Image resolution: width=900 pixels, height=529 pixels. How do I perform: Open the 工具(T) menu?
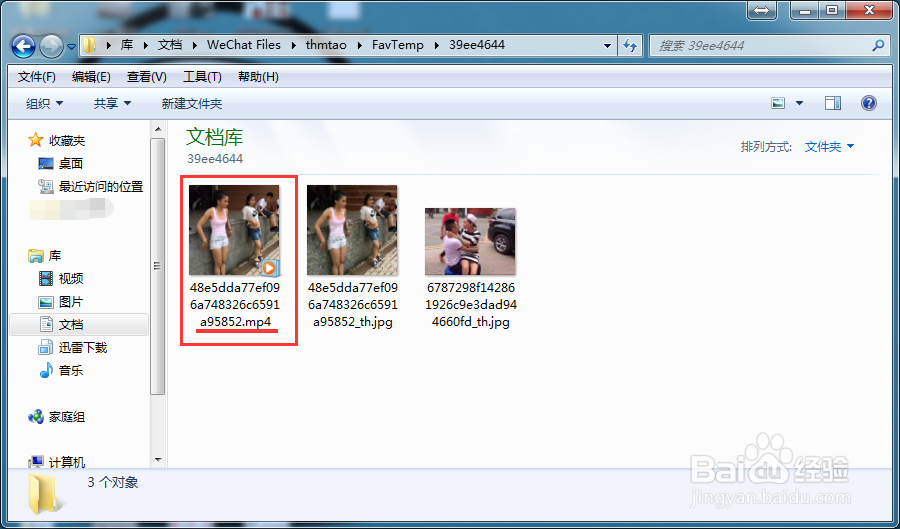pyautogui.click(x=202, y=77)
